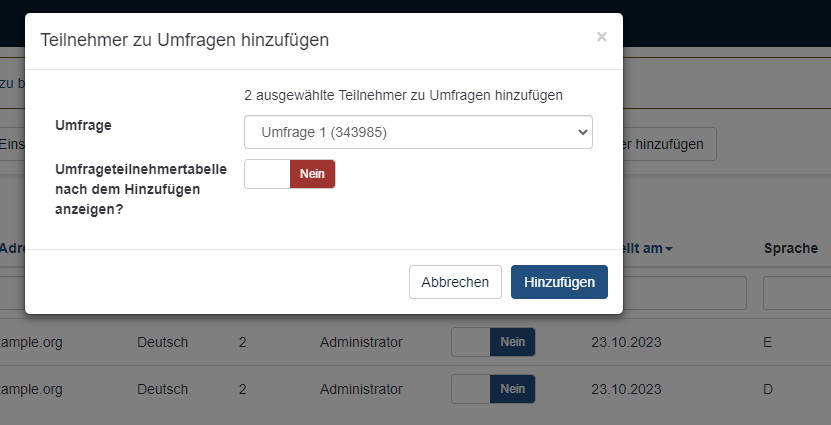Select Deutsch cell in second row
The height and width of the screenshot is (425, 831).
[163, 389]
